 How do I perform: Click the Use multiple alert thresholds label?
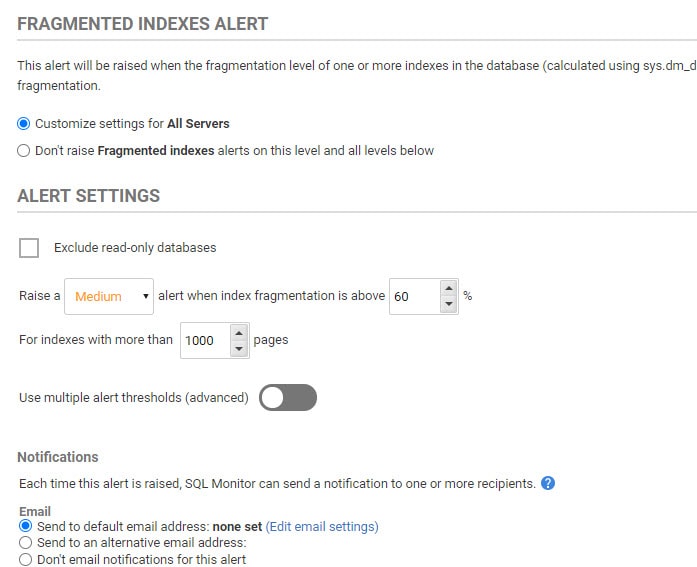134,397
